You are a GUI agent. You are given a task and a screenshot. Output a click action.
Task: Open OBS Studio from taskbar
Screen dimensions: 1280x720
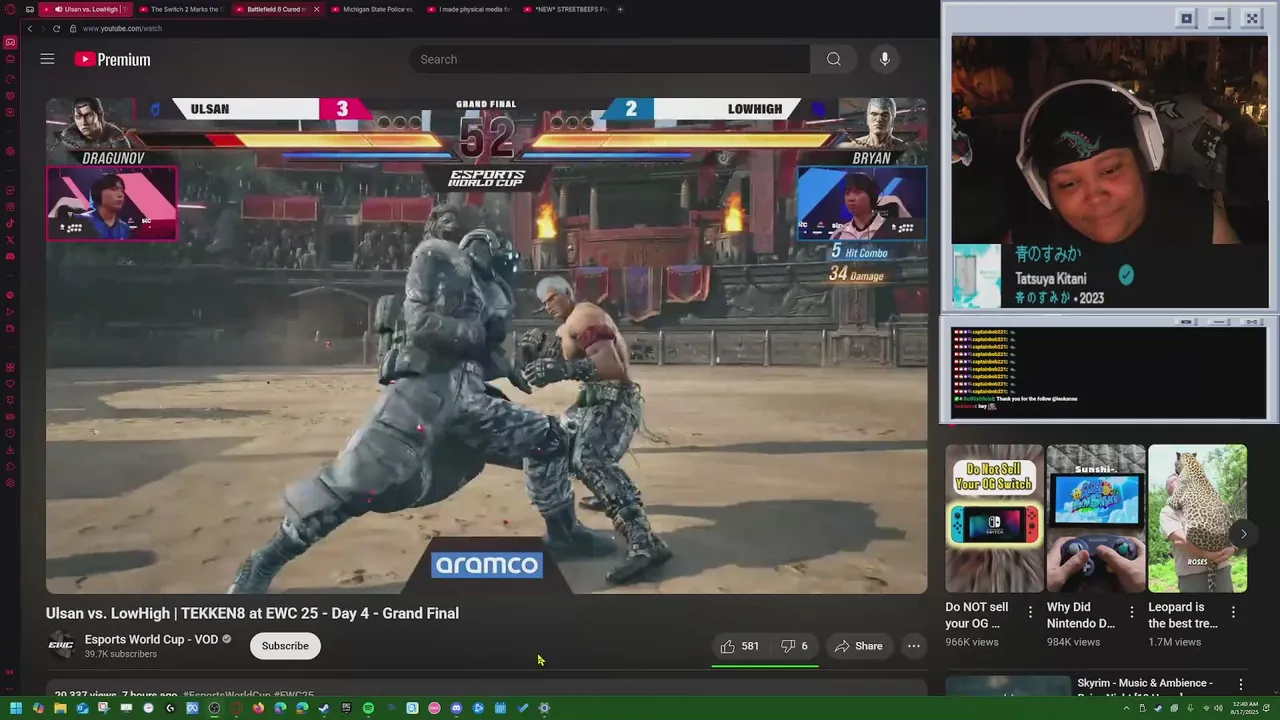pos(214,708)
